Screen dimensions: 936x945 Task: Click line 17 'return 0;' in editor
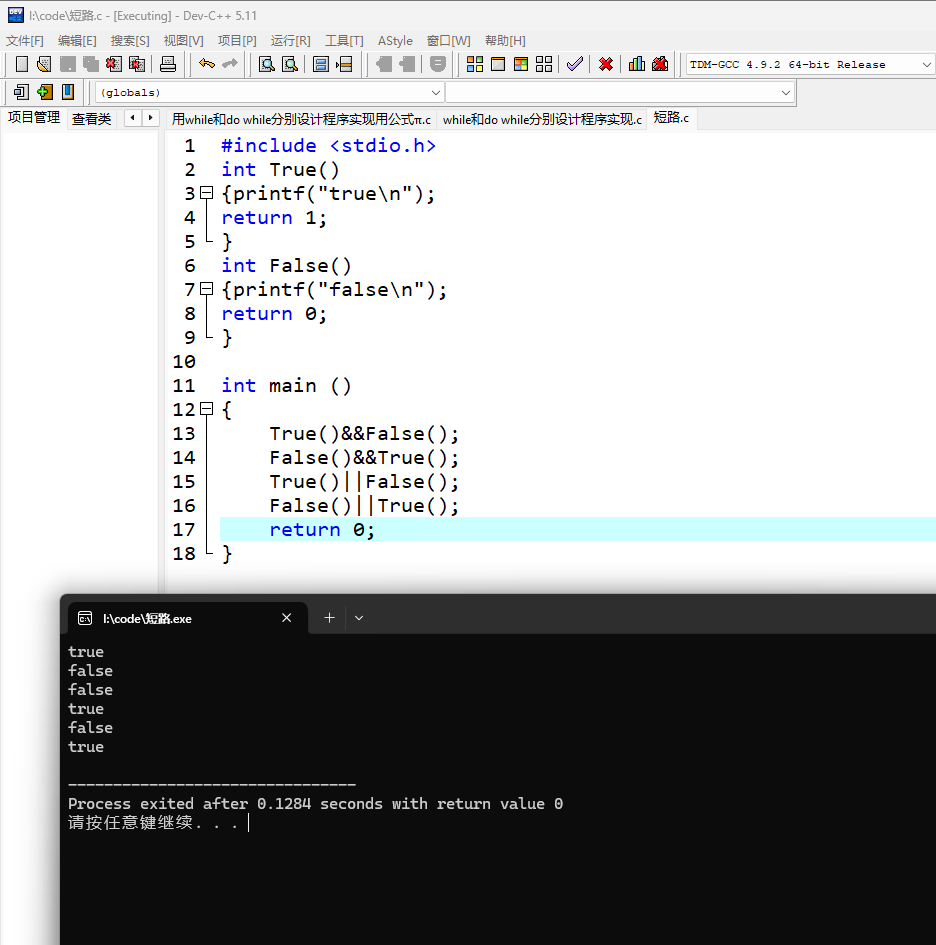(x=322, y=530)
